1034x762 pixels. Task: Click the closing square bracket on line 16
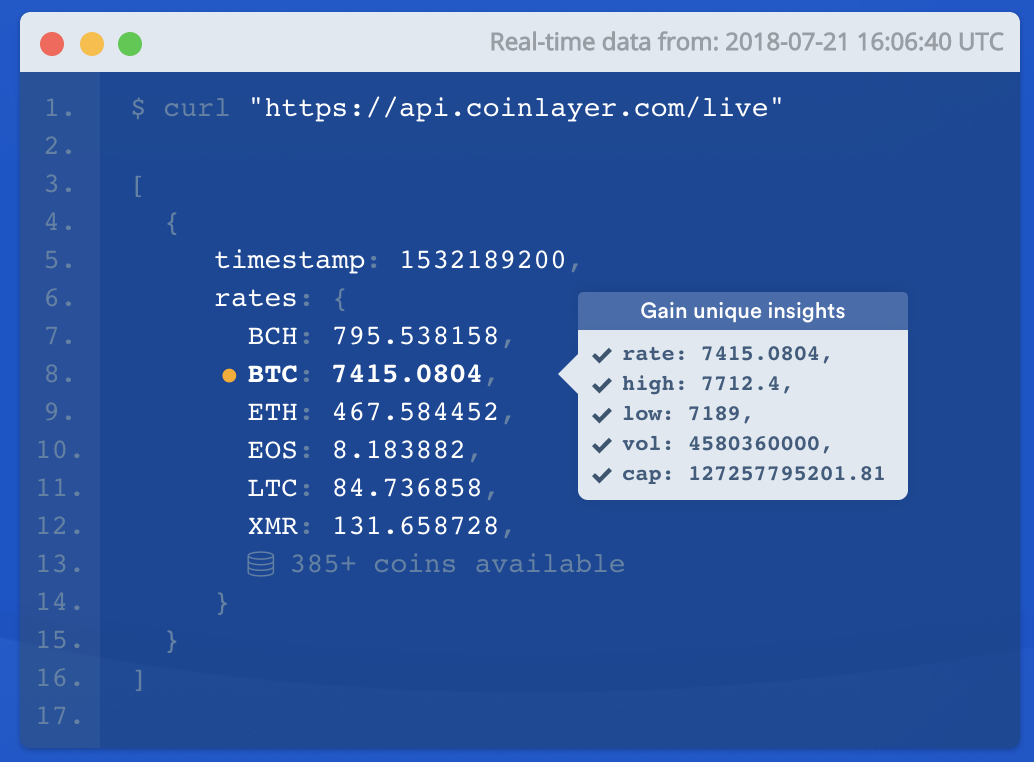tap(138, 679)
